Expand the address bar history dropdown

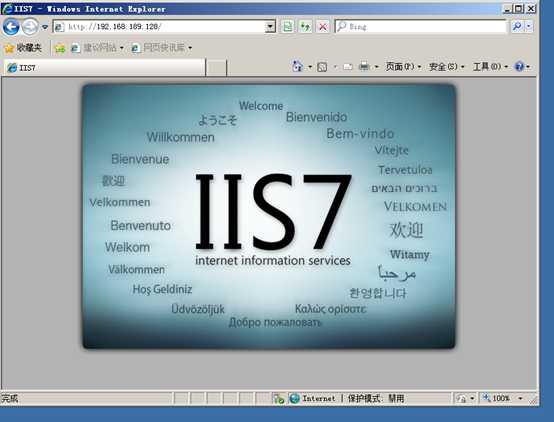[x=271, y=27]
